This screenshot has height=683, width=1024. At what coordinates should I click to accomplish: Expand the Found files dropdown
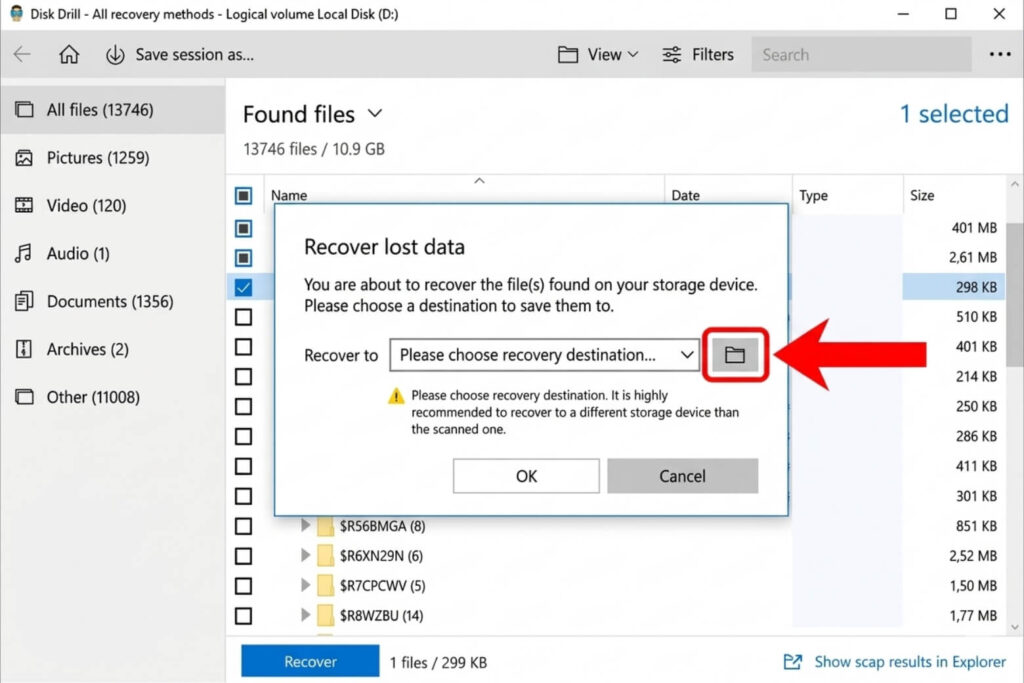click(x=375, y=114)
